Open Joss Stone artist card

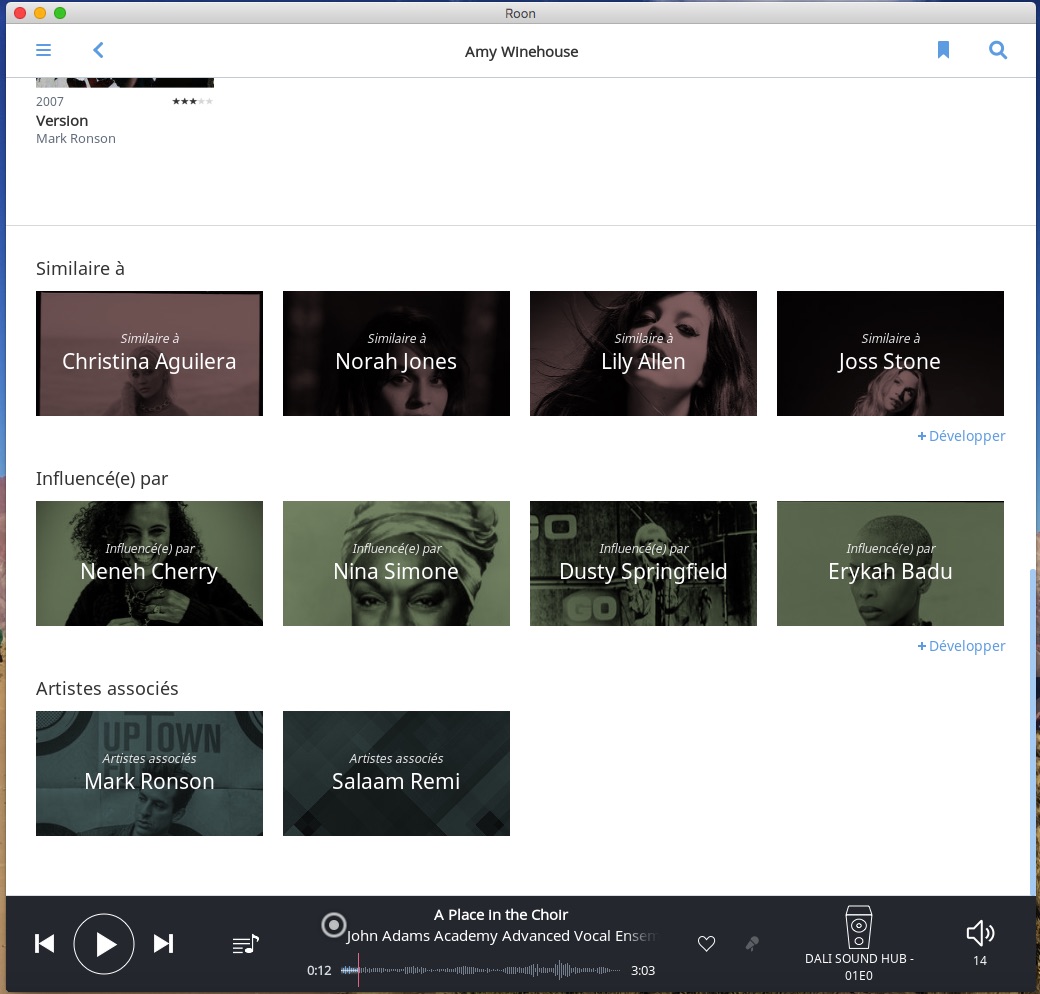coord(890,353)
